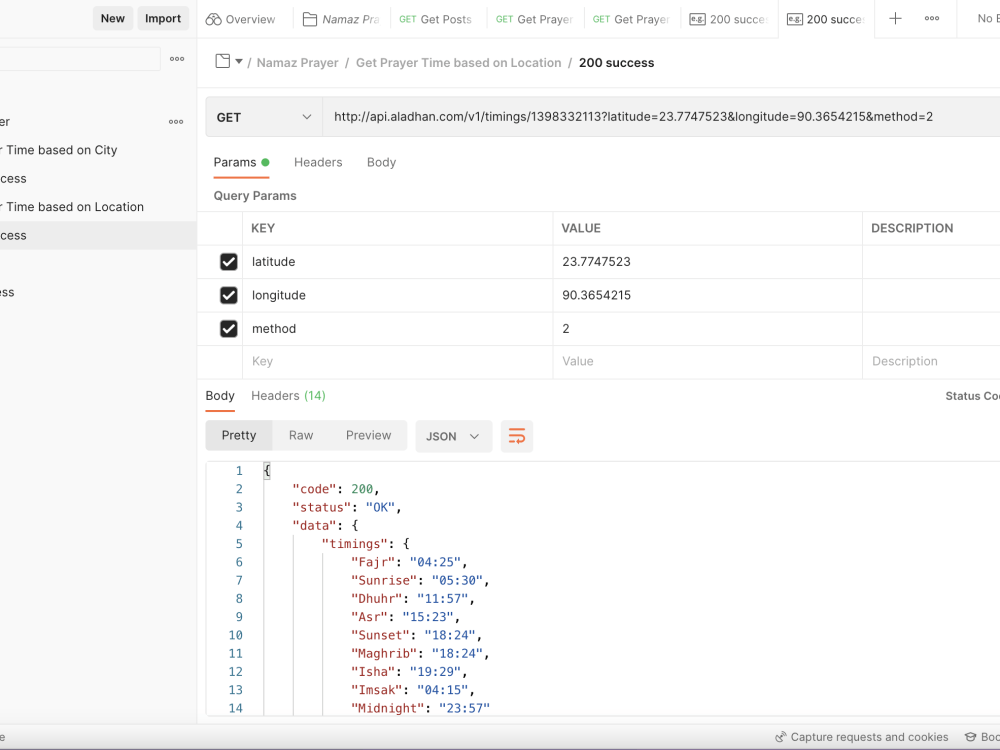Select the Params tab

pyautogui.click(x=241, y=163)
